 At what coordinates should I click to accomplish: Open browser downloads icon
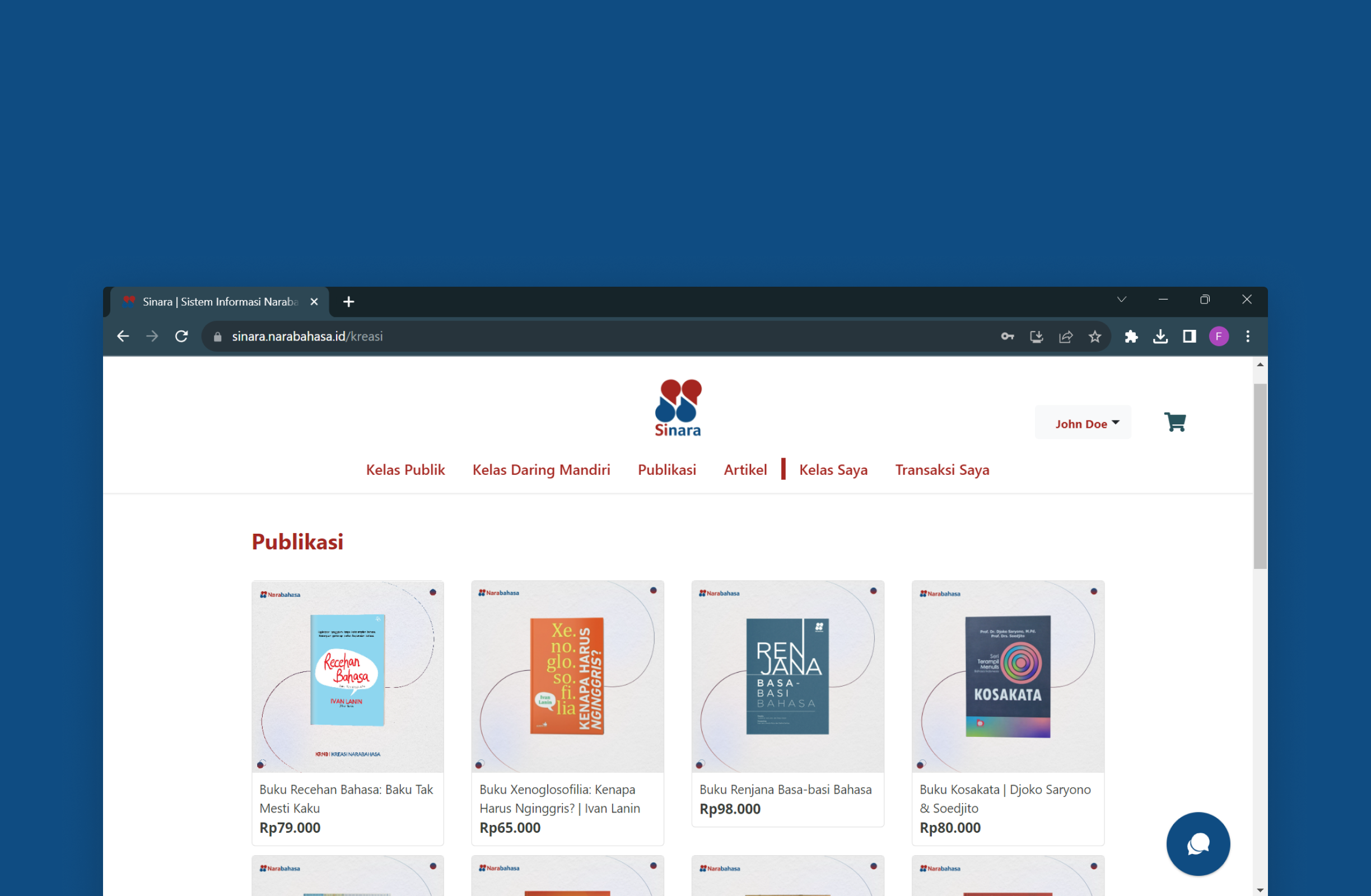point(1160,337)
